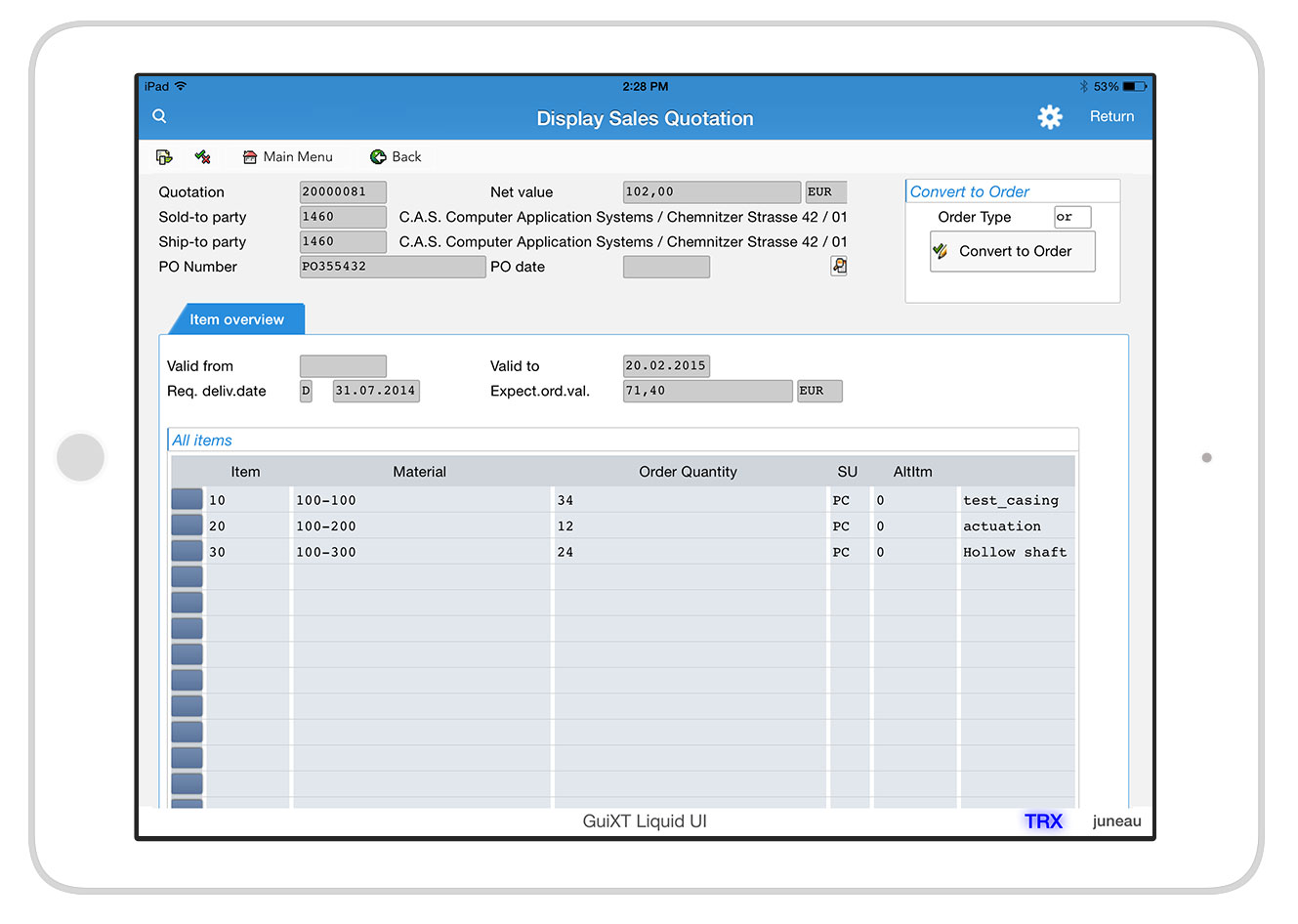
Task: Go to Main Menu
Action: pyautogui.click(x=287, y=157)
